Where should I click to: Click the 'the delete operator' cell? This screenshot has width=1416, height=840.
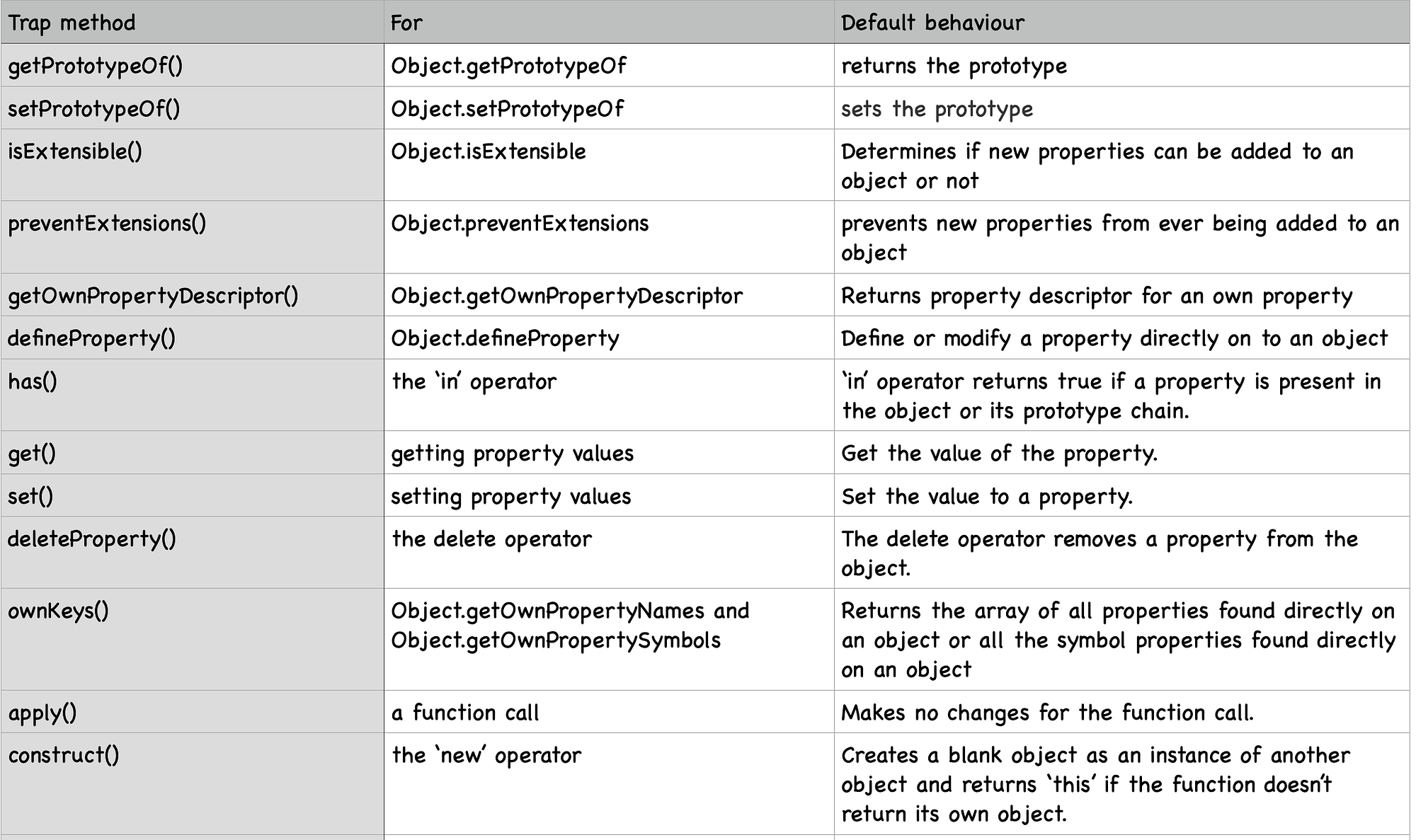point(492,538)
